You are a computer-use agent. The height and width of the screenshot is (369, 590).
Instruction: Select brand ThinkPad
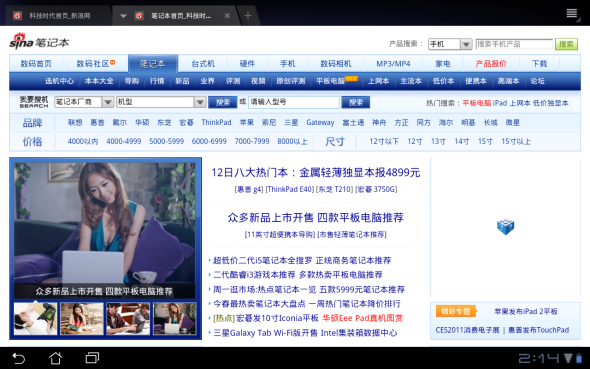coord(216,123)
